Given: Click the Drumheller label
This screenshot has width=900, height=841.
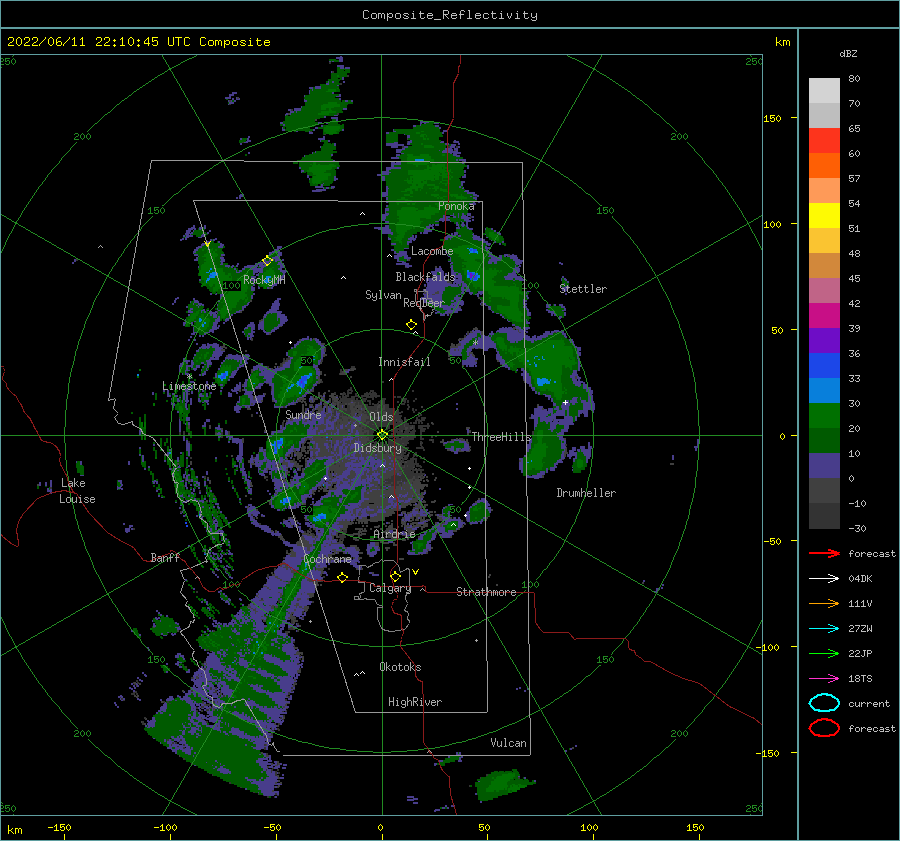Looking at the screenshot, I should tap(586, 493).
